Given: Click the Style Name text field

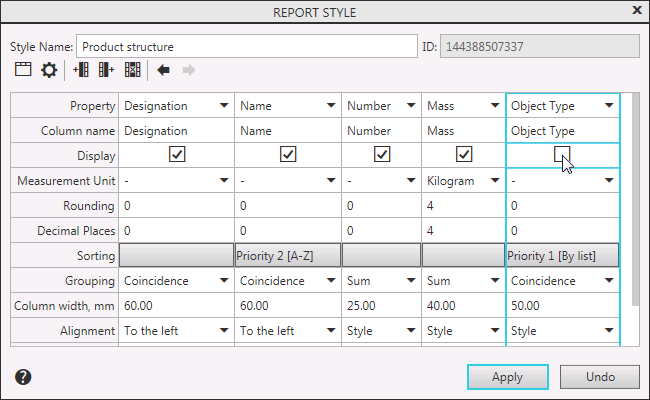Looking at the screenshot, I should [246, 46].
